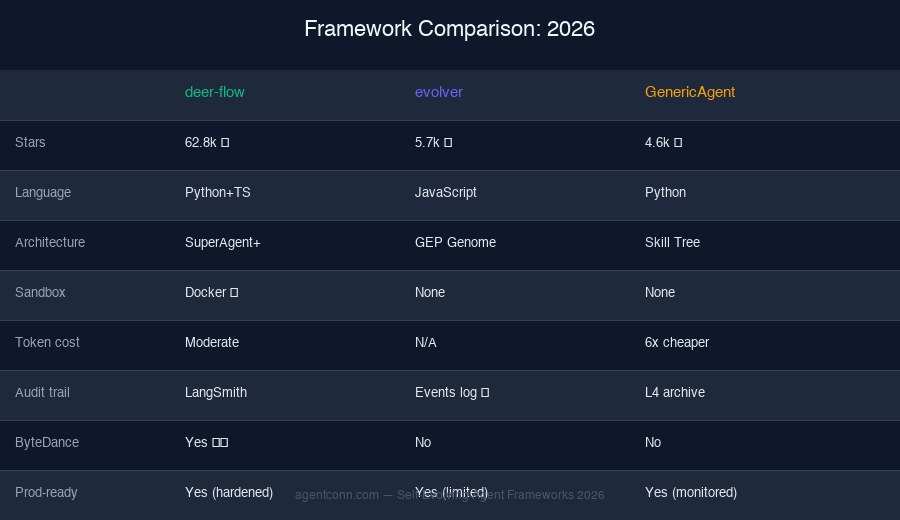Select the 'SuperAgent+' cell

(x=223, y=242)
